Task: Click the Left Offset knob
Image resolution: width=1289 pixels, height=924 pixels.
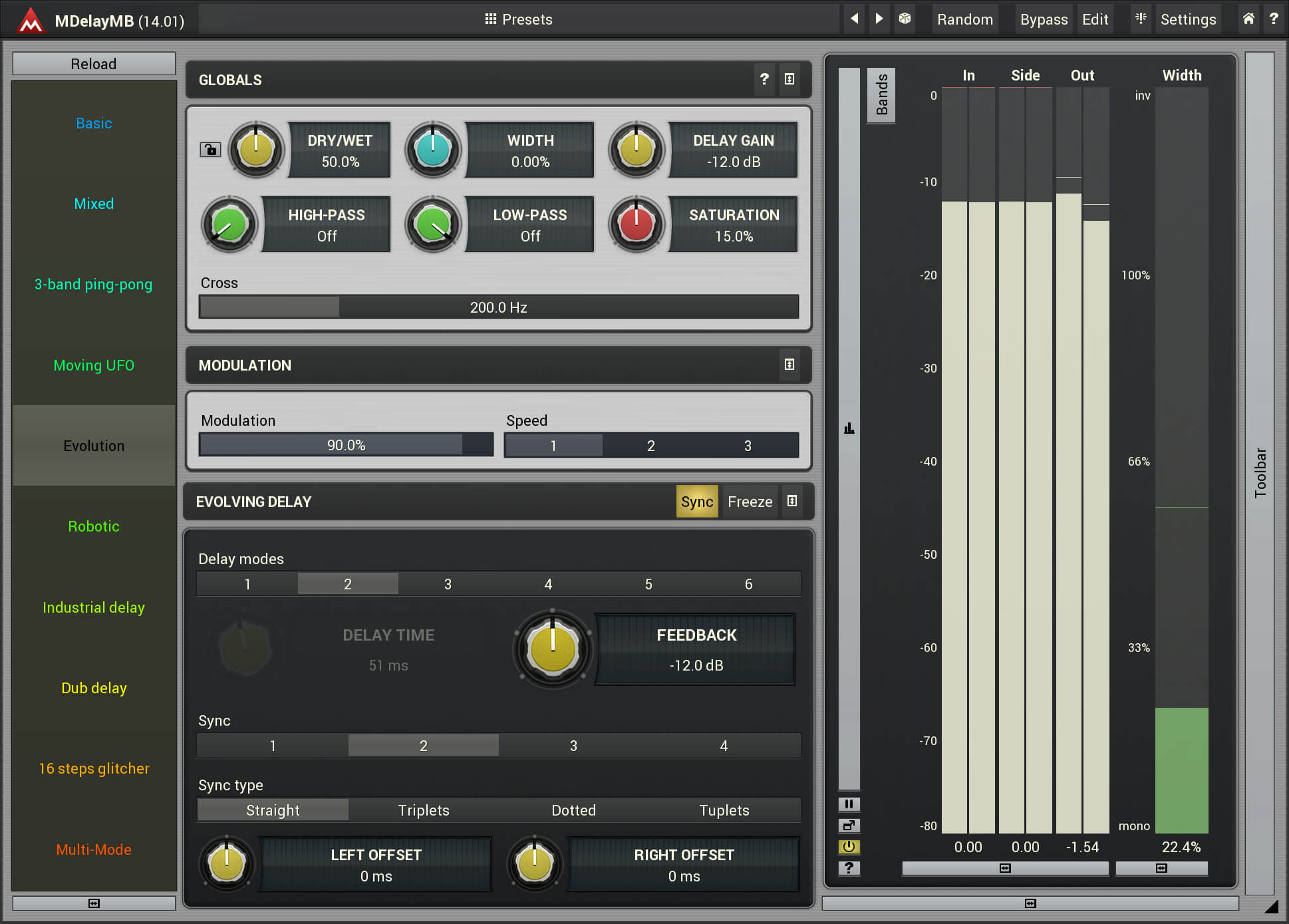Action: (x=227, y=863)
